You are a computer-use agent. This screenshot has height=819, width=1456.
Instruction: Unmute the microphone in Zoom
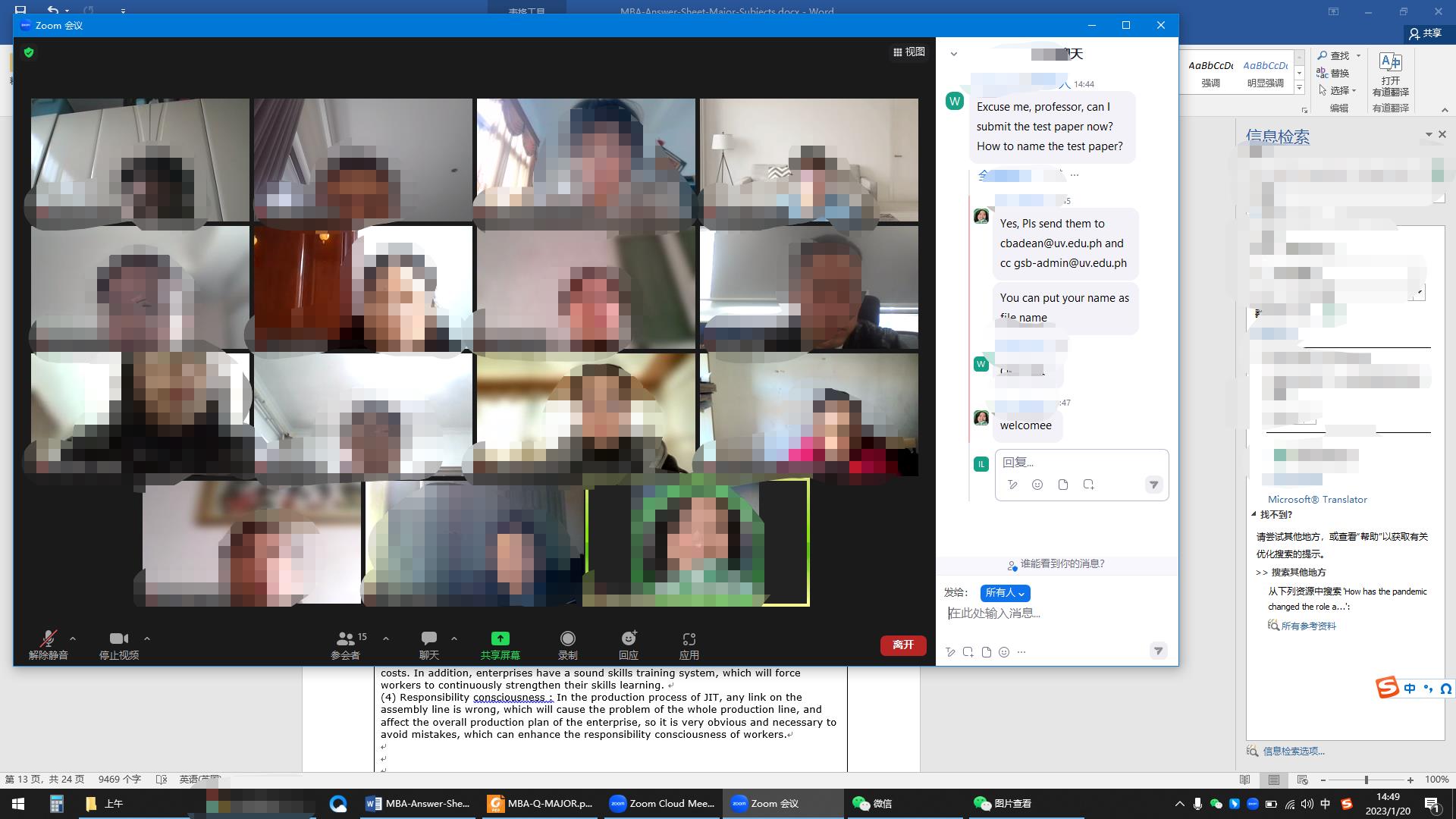[x=49, y=645]
